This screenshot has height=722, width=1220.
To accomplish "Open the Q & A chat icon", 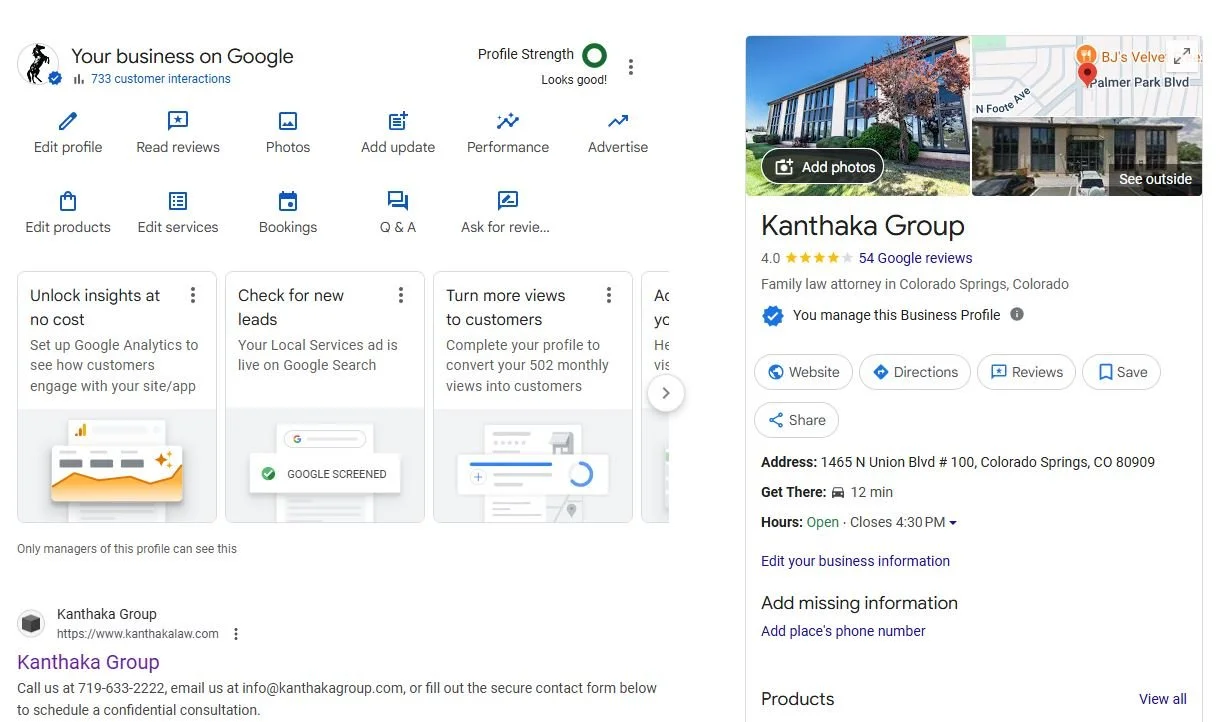I will [x=398, y=201].
